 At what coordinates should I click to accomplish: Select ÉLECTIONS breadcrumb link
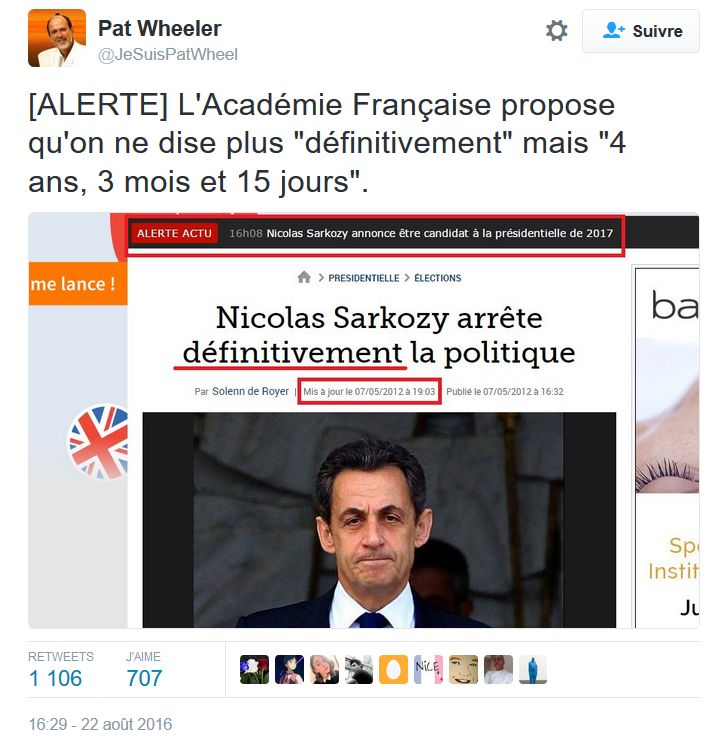[438, 278]
